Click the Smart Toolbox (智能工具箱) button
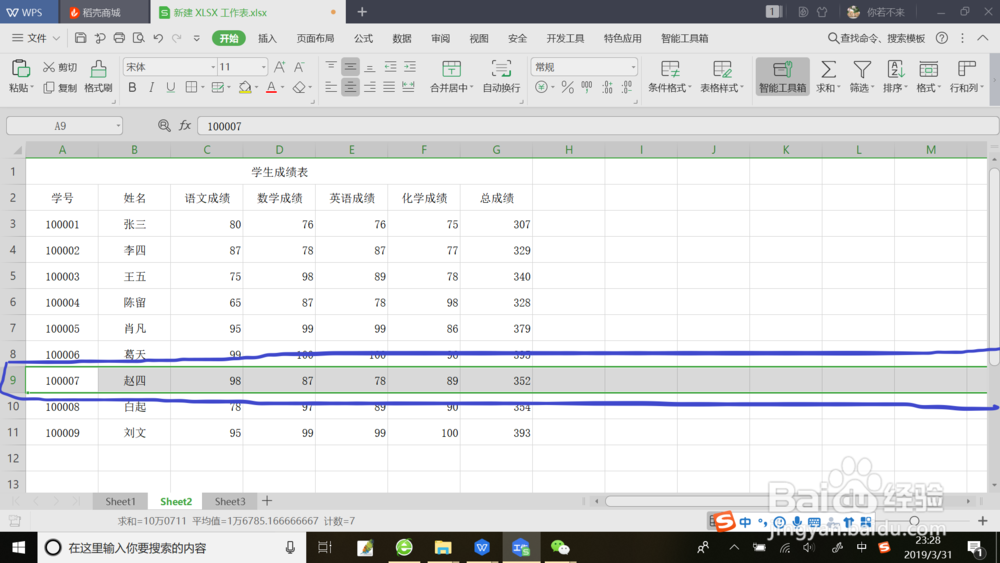Screen dimensions: 1000x563 [783, 77]
